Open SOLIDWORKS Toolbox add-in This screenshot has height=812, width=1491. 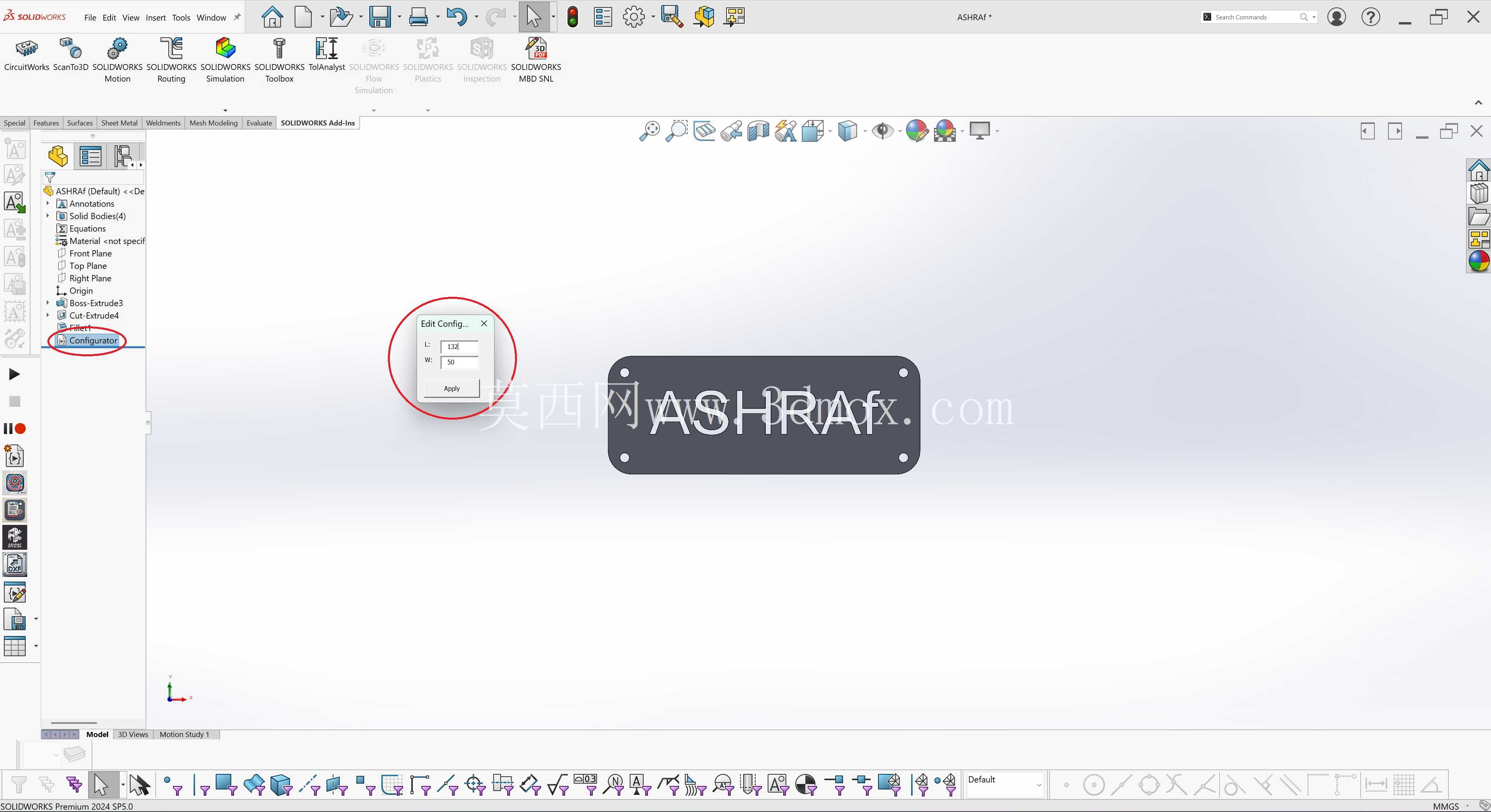click(279, 61)
